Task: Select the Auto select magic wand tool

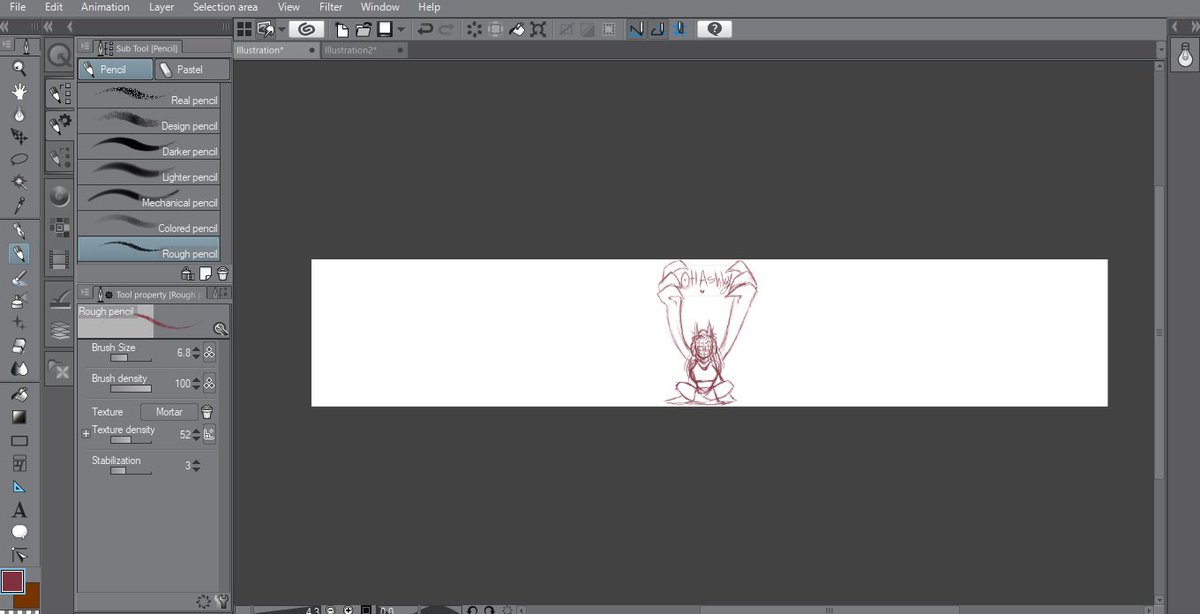Action: pyautogui.click(x=18, y=182)
